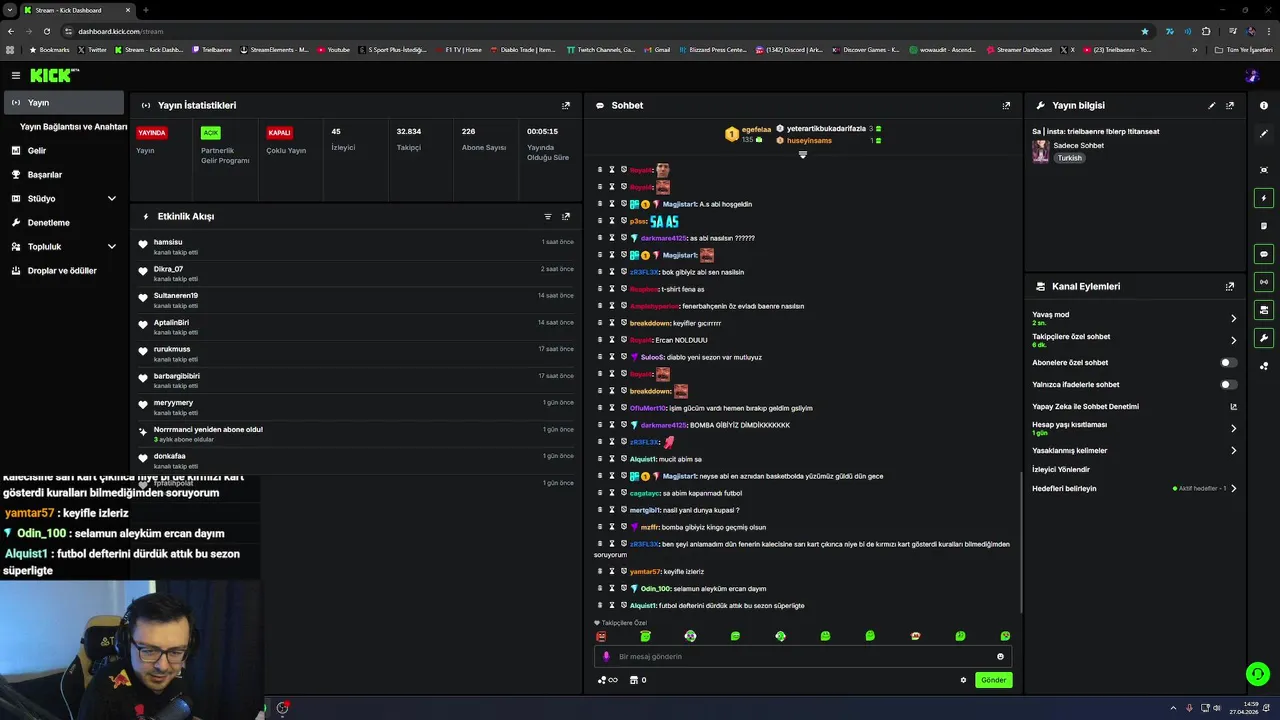1280x720 pixels.
Task: Expand the leaderboard arrow under chat header
Action: 802,155
